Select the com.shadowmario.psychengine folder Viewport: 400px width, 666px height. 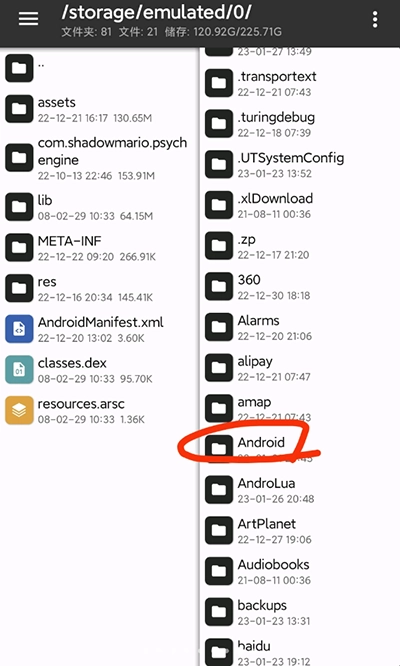(99, 158)
